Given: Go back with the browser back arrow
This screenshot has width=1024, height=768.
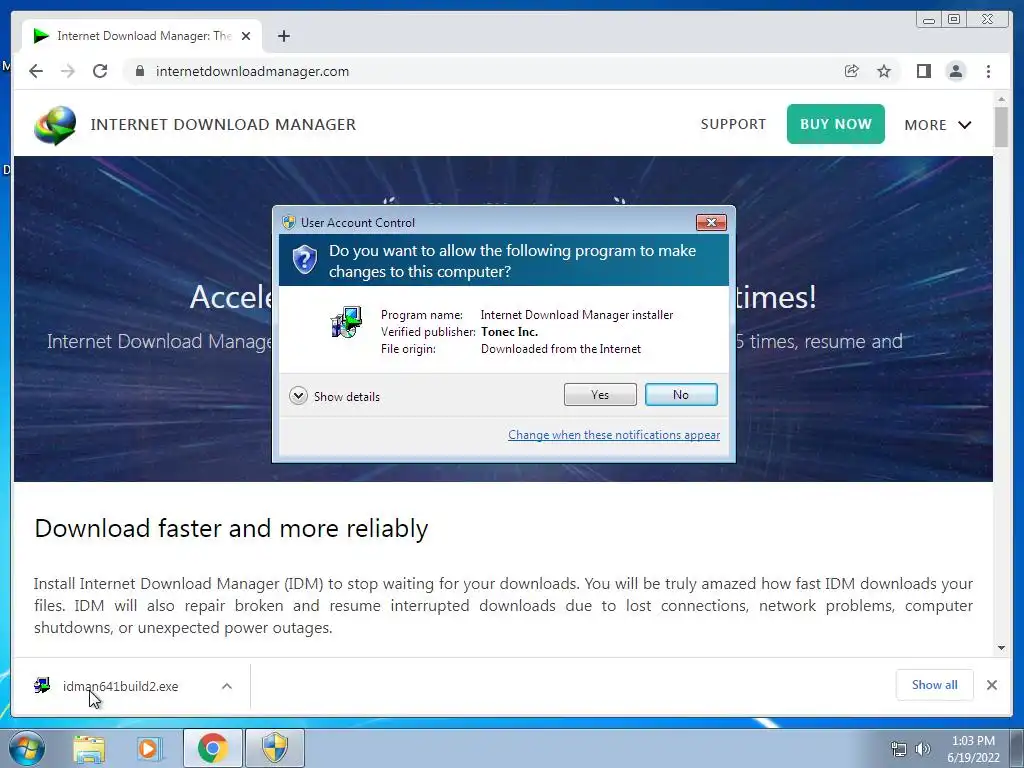Looking at the screenshot, I should tap(36, 71).
